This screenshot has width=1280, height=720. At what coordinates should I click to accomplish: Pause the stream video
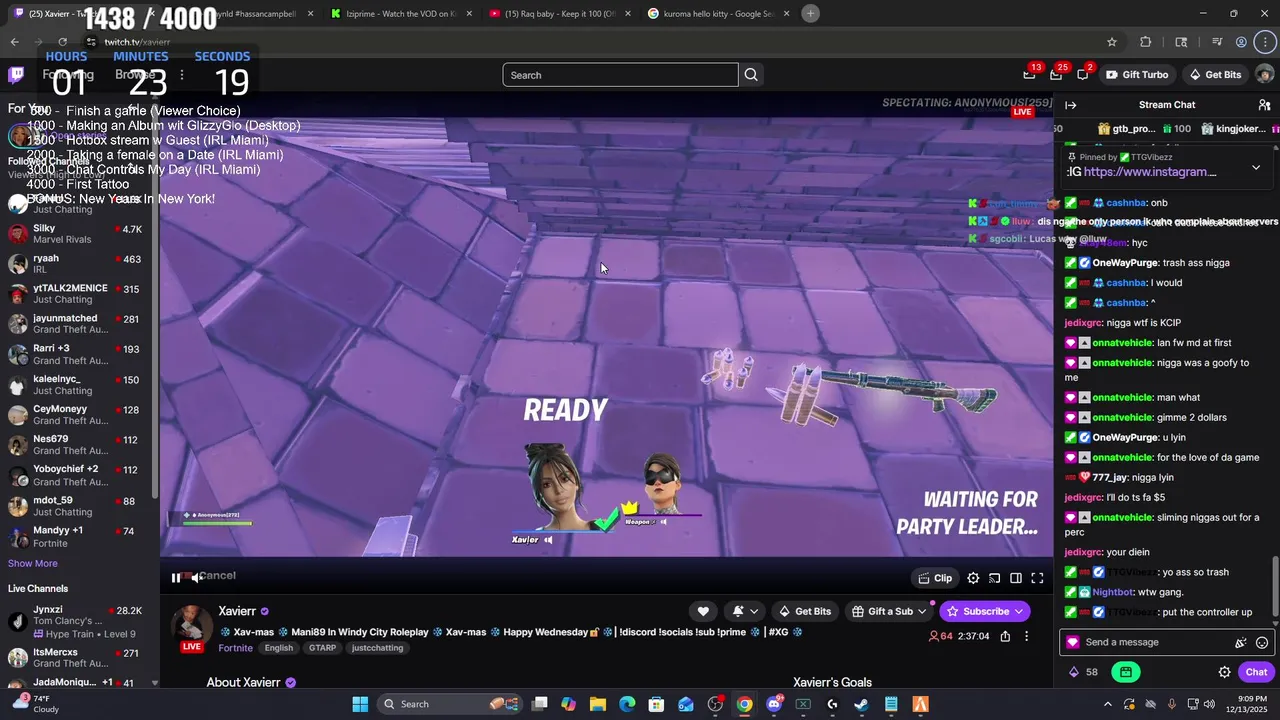point(176,577)
